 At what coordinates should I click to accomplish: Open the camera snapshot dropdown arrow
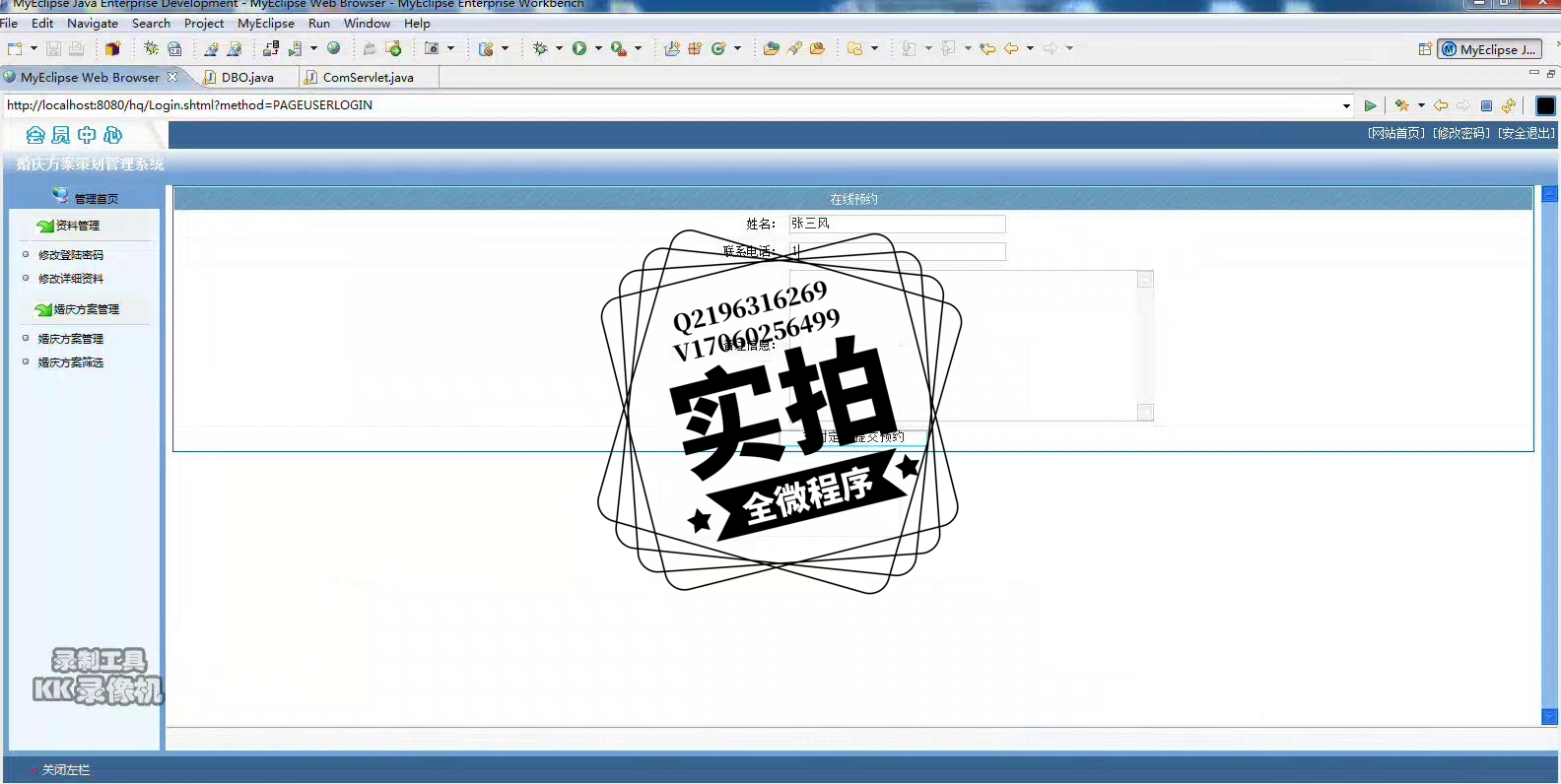click(451, 48)
